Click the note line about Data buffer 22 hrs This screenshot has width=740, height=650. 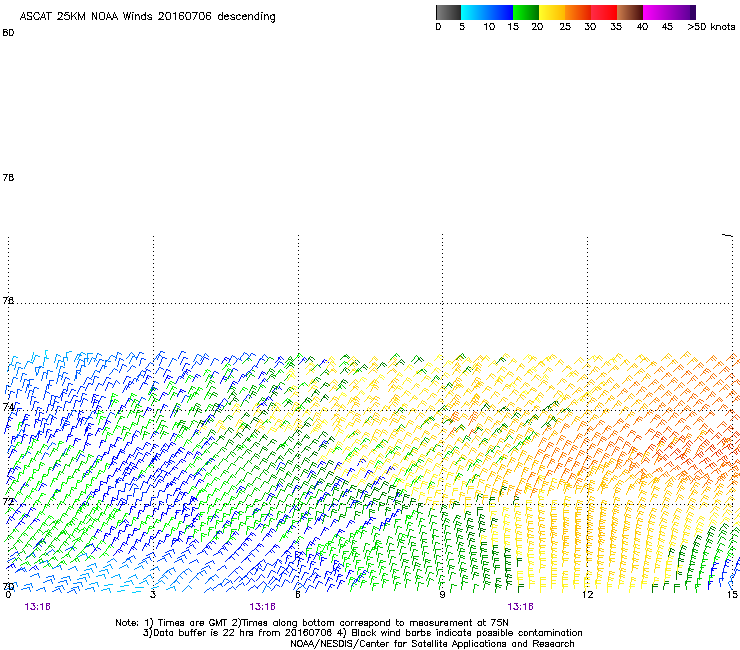(x=363, y=633)
